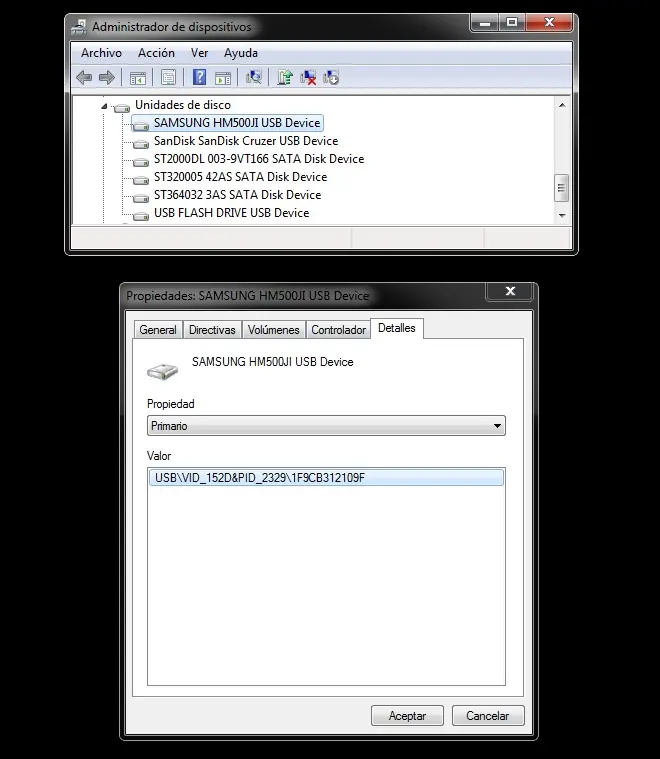Click the Unidades de disco category icon
This screenshot has width=660, height=759.
[122, 107]
